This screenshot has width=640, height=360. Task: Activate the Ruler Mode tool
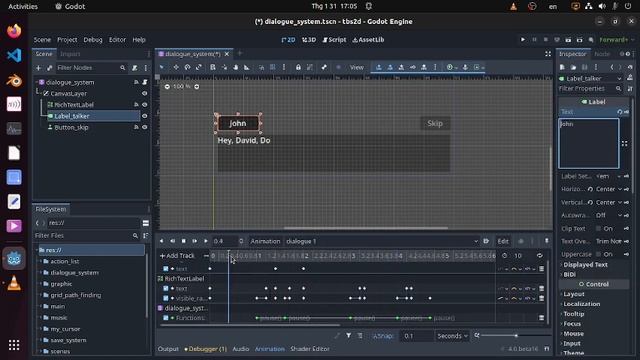pos(247,67)
